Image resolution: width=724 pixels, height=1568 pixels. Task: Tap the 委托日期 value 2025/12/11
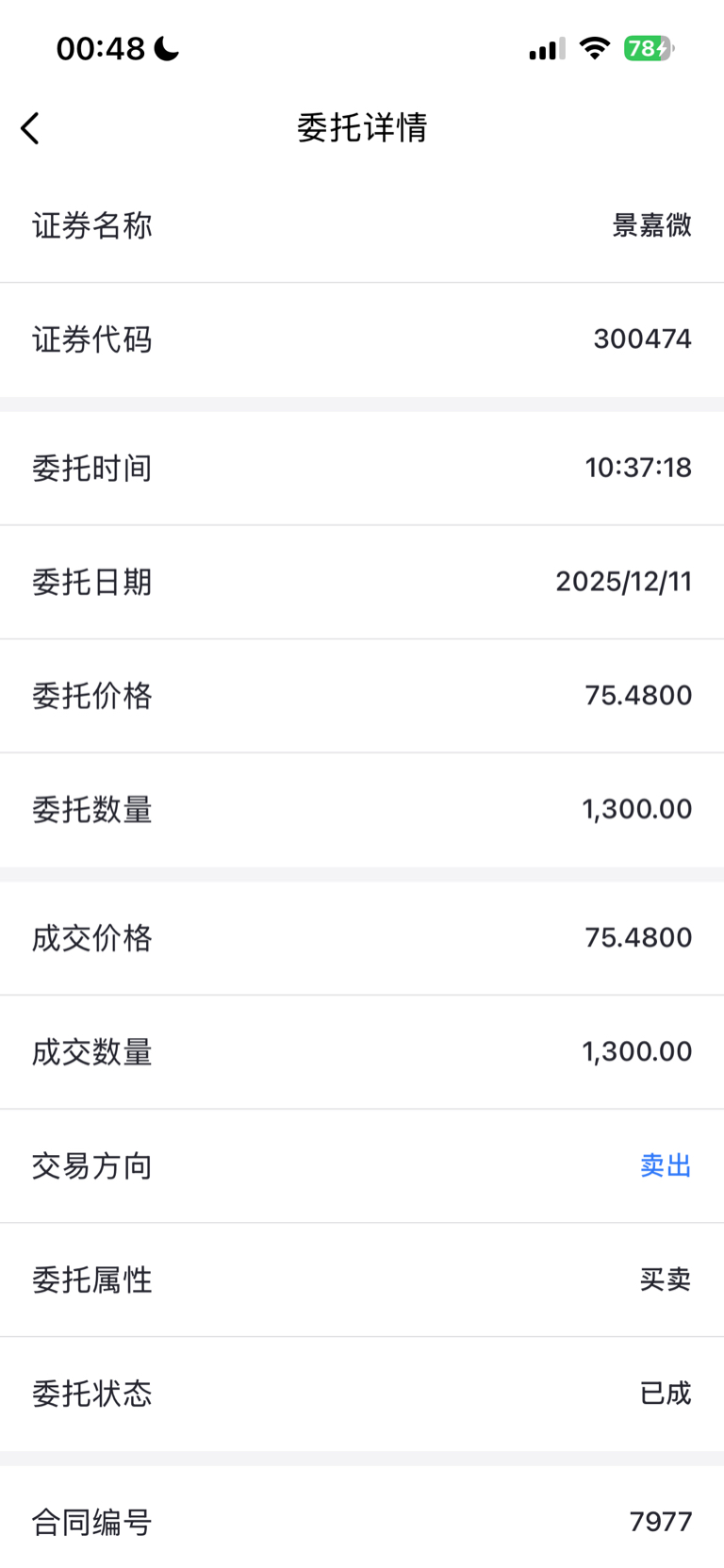tap(623, 582)
